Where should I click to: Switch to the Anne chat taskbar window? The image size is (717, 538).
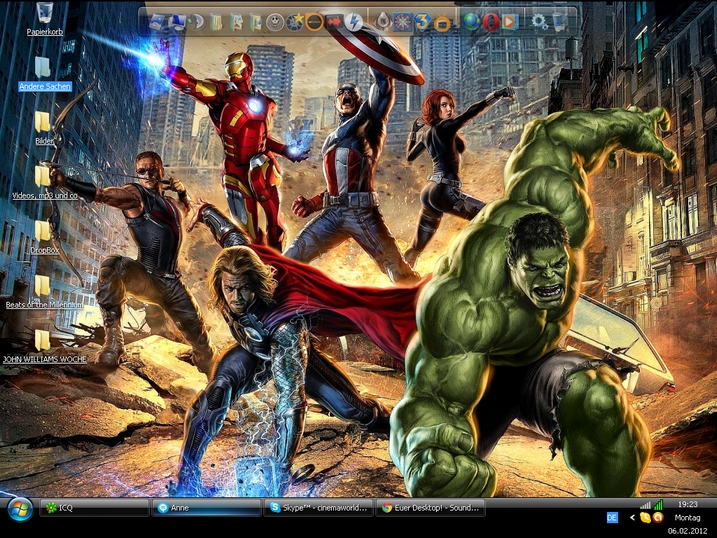coord(206,508)
